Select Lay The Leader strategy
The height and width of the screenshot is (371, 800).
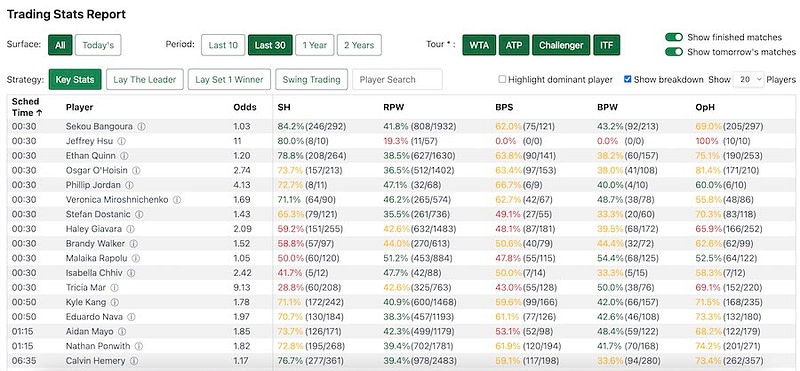145,79
